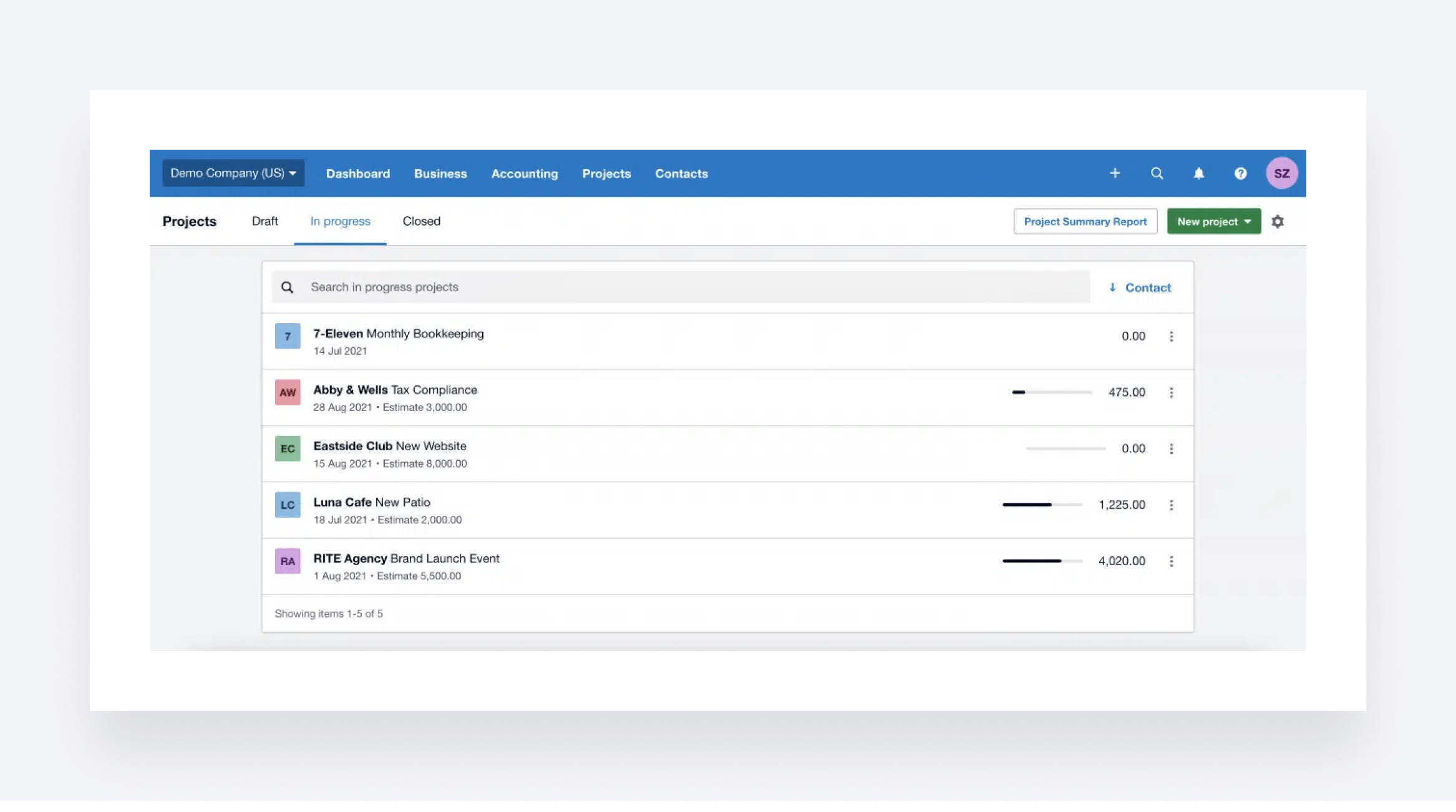Open the help question mark icon
This screenshot has height=812, width=1456.
(1240, 173)
